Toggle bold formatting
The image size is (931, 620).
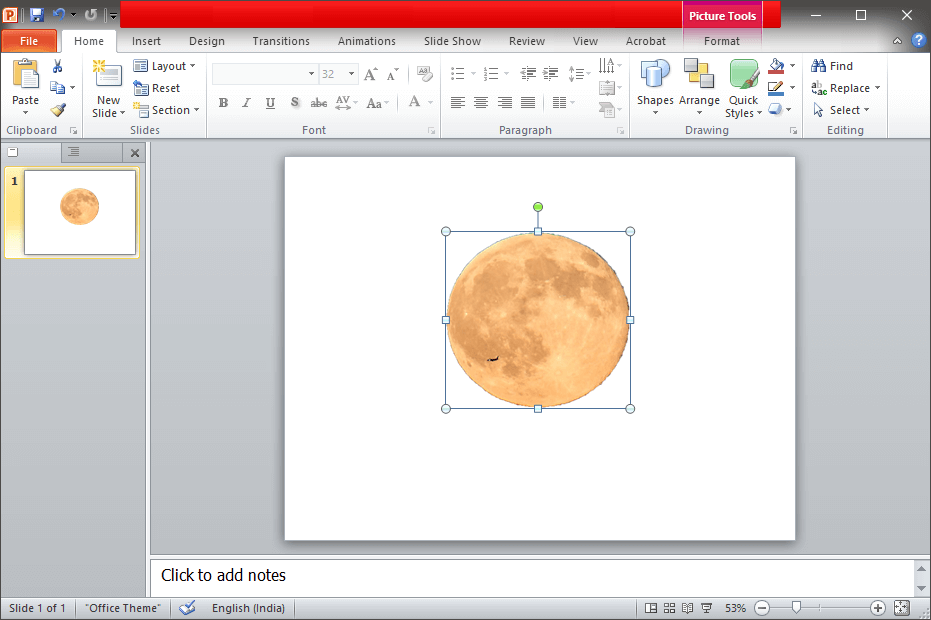223,103
